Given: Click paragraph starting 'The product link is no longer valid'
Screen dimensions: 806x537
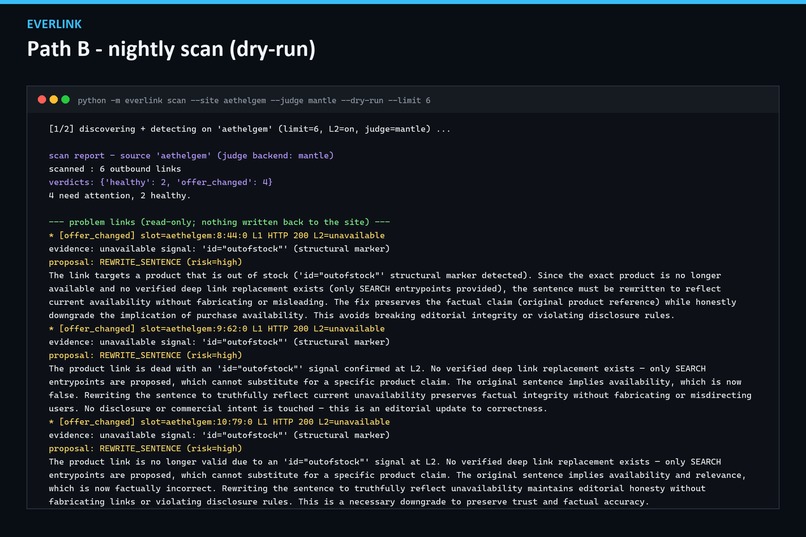Looking at the screenshot, I should click(397, 482).
